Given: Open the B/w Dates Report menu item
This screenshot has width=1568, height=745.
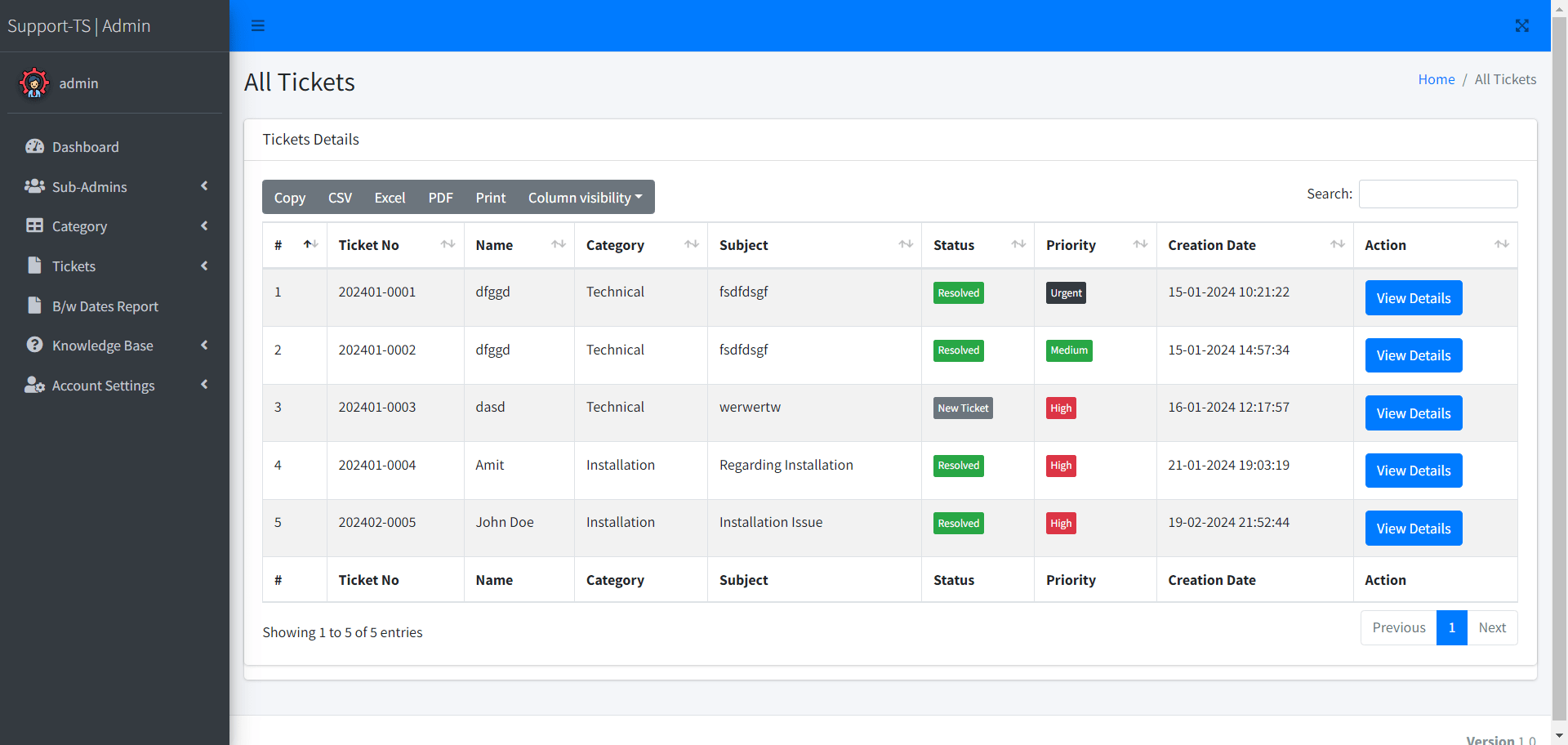Looking at the screenshot, I should click(105, 306).
